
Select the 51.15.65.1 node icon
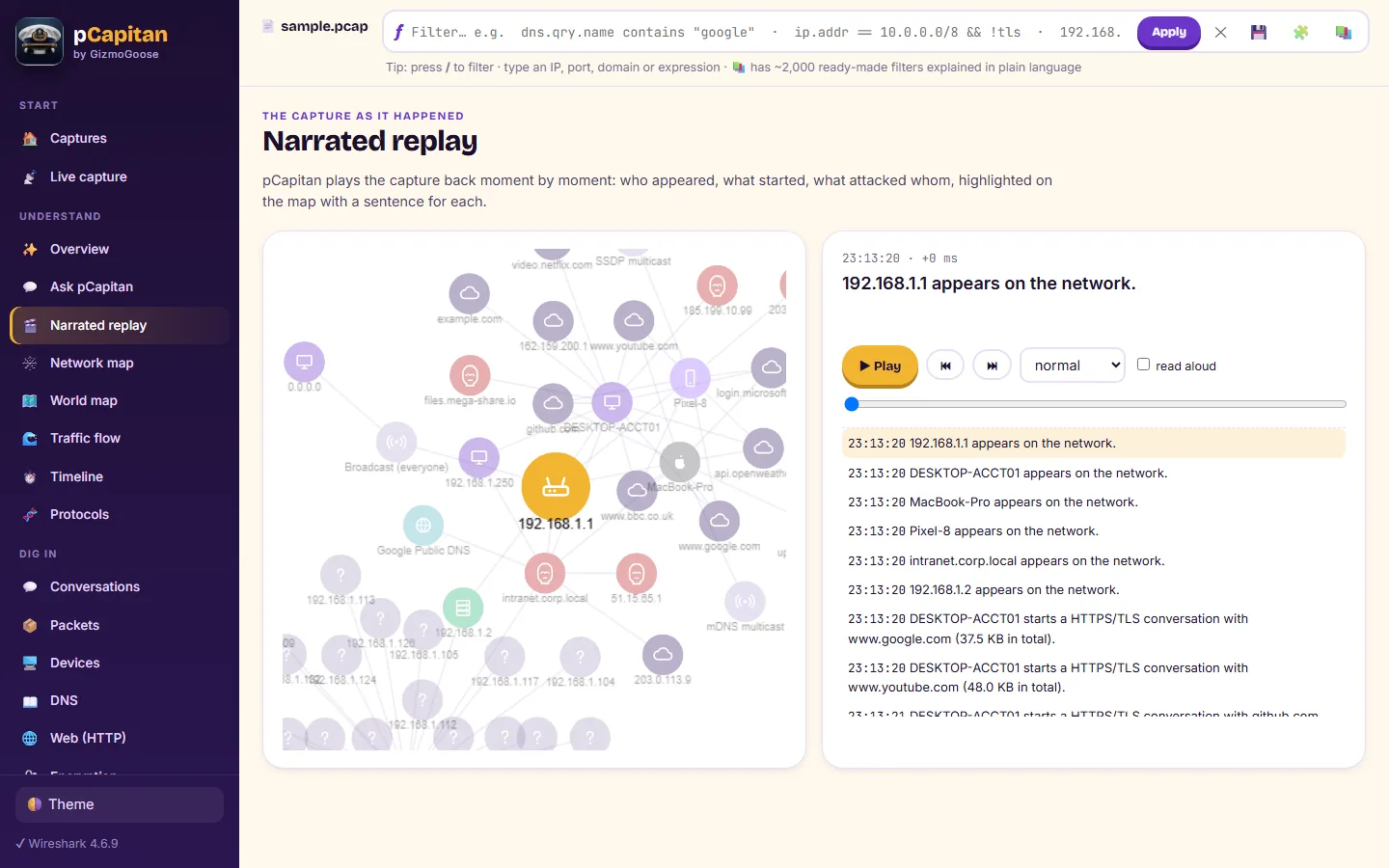point(637,574)
